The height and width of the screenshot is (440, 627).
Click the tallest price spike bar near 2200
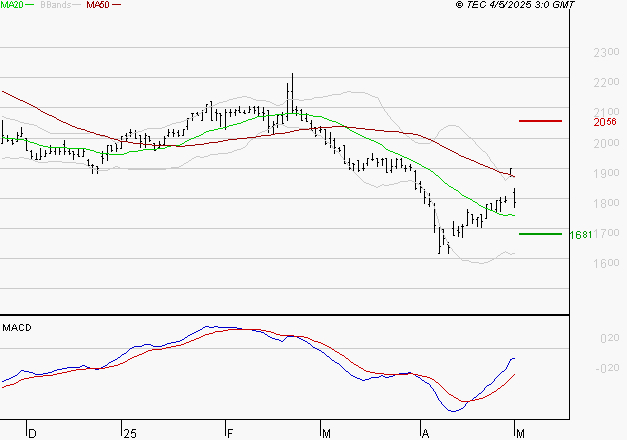pyautogui.click(x=292, y=93)
